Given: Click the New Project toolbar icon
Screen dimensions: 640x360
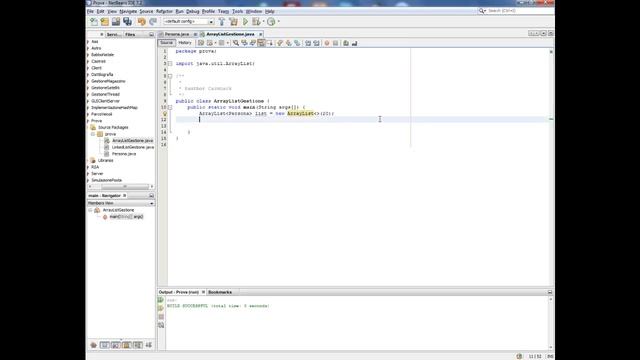Looking at the screenshot, I should (105, 22).
